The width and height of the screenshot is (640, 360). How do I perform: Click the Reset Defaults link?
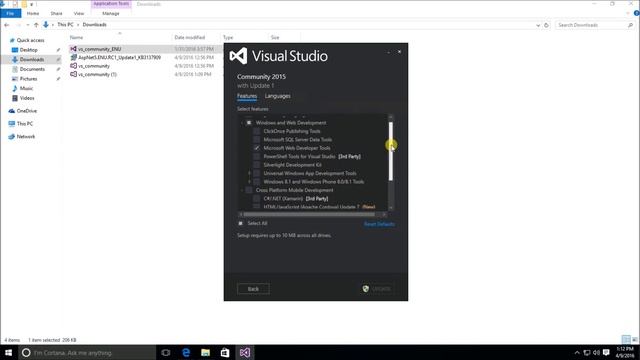click(x=379, y=224)
